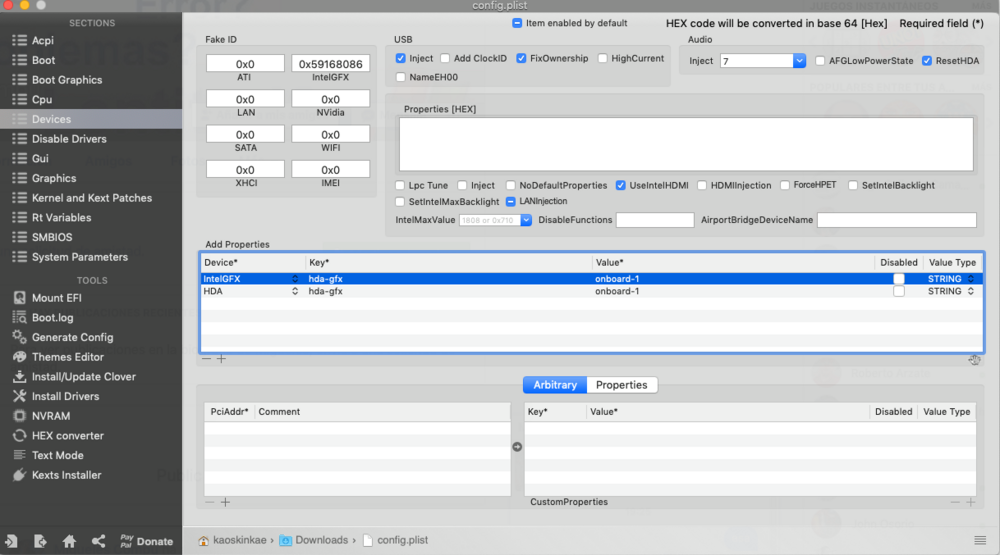Open the SMBIOS section

[x=53, y=237]
